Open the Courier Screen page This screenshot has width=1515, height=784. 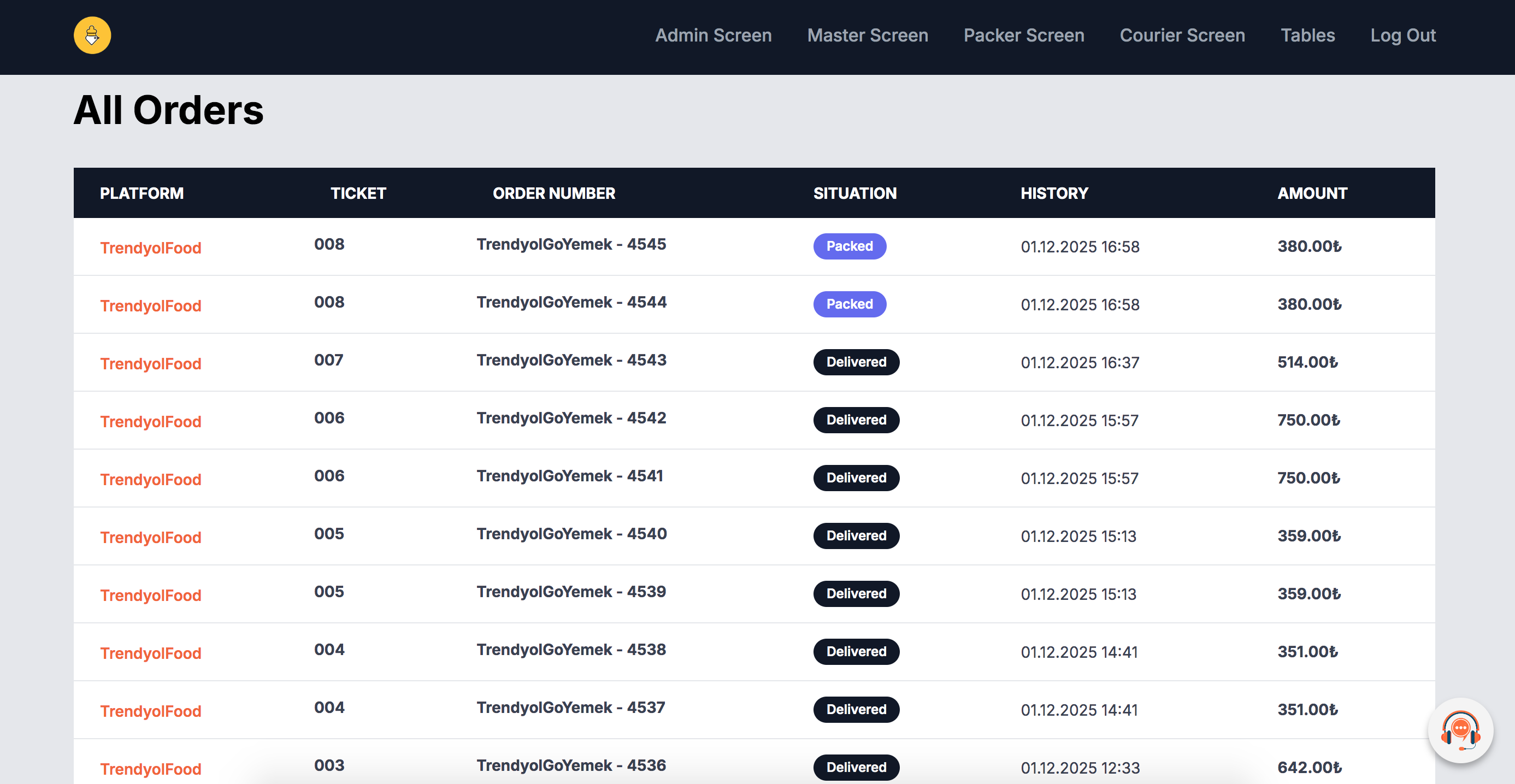click(x=1182, y=36)
